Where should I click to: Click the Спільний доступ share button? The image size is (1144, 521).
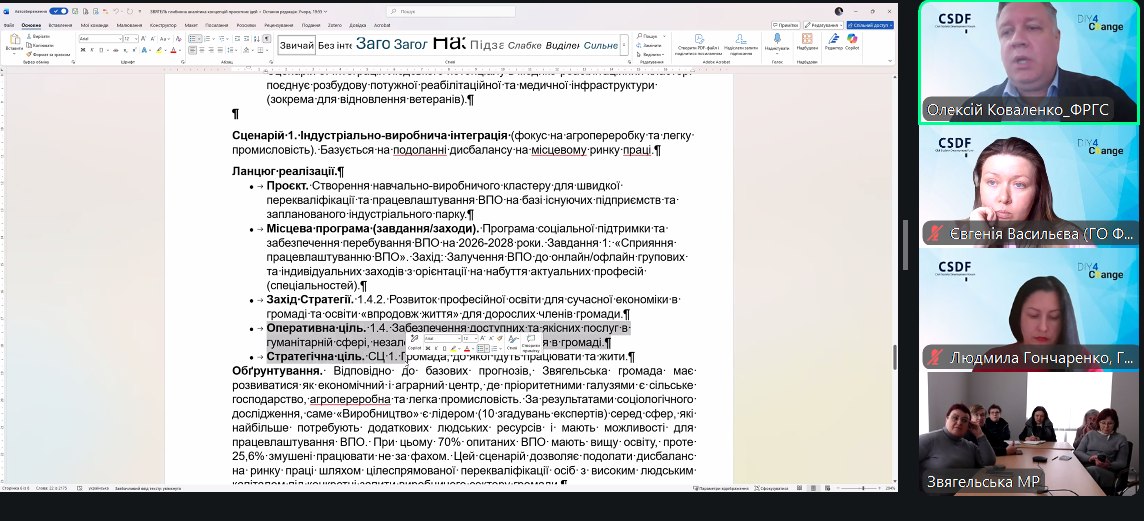click(870, 25)
